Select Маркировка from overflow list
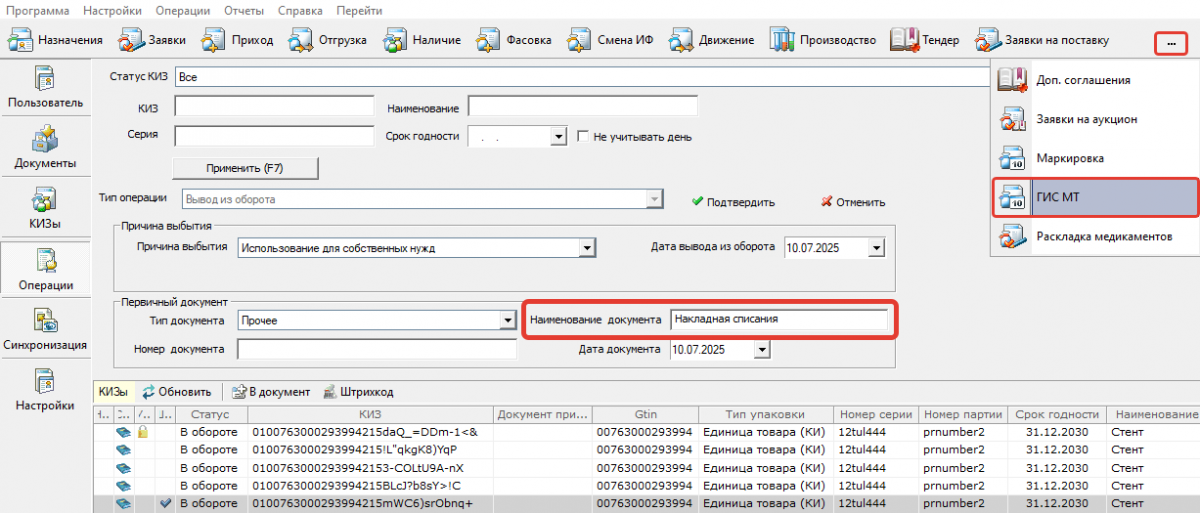 tap(1096, 158)
